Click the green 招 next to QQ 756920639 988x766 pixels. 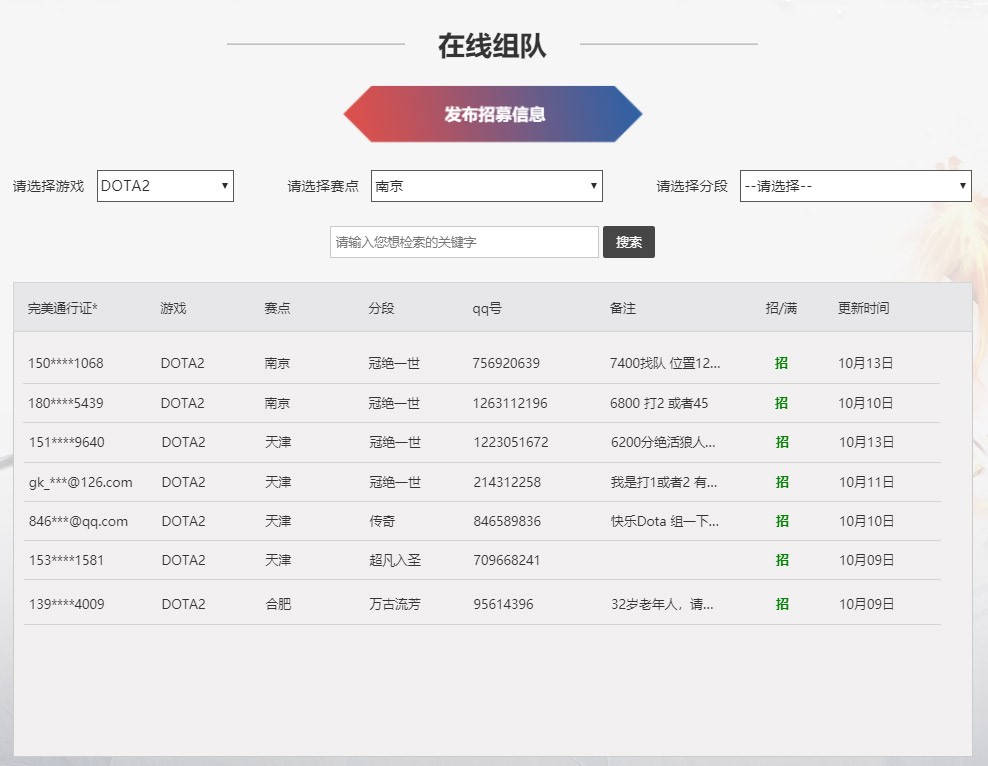coord(782,363)
